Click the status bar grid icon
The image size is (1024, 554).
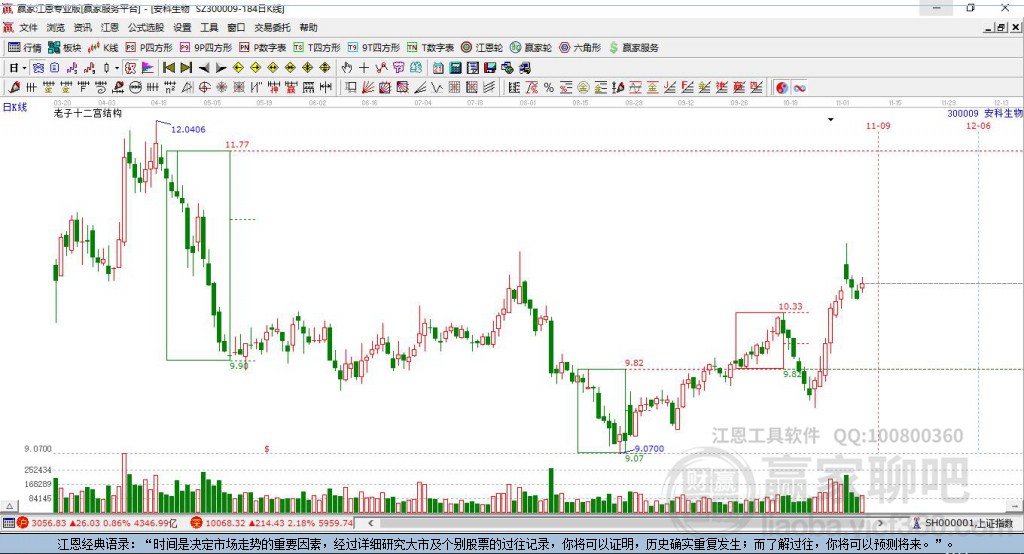(8, 523)
